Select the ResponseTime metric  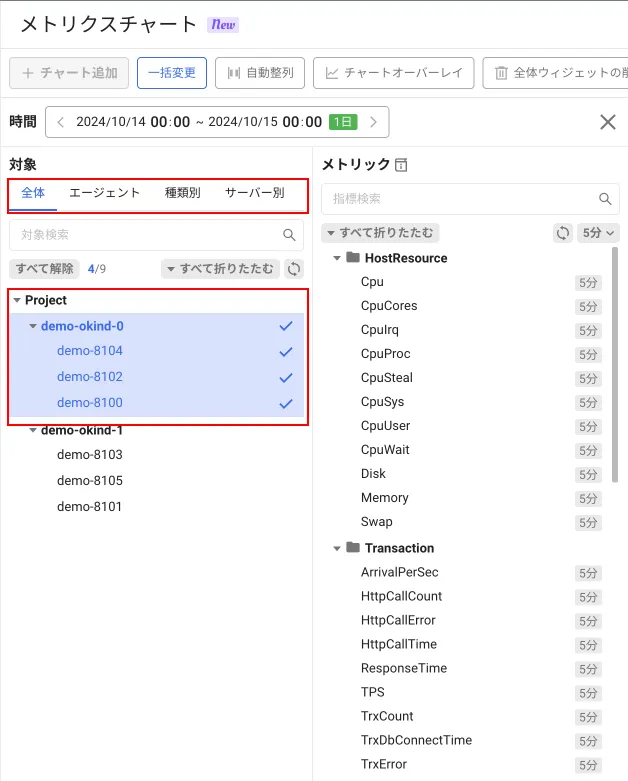[404, 668]
